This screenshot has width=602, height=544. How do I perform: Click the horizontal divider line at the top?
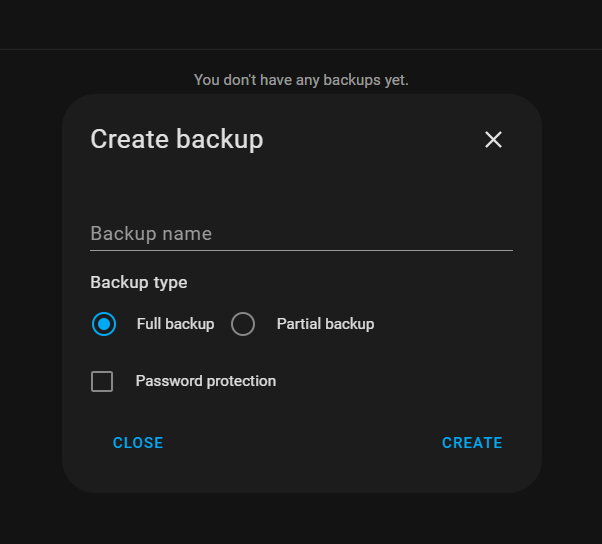[x=301, y=49]
